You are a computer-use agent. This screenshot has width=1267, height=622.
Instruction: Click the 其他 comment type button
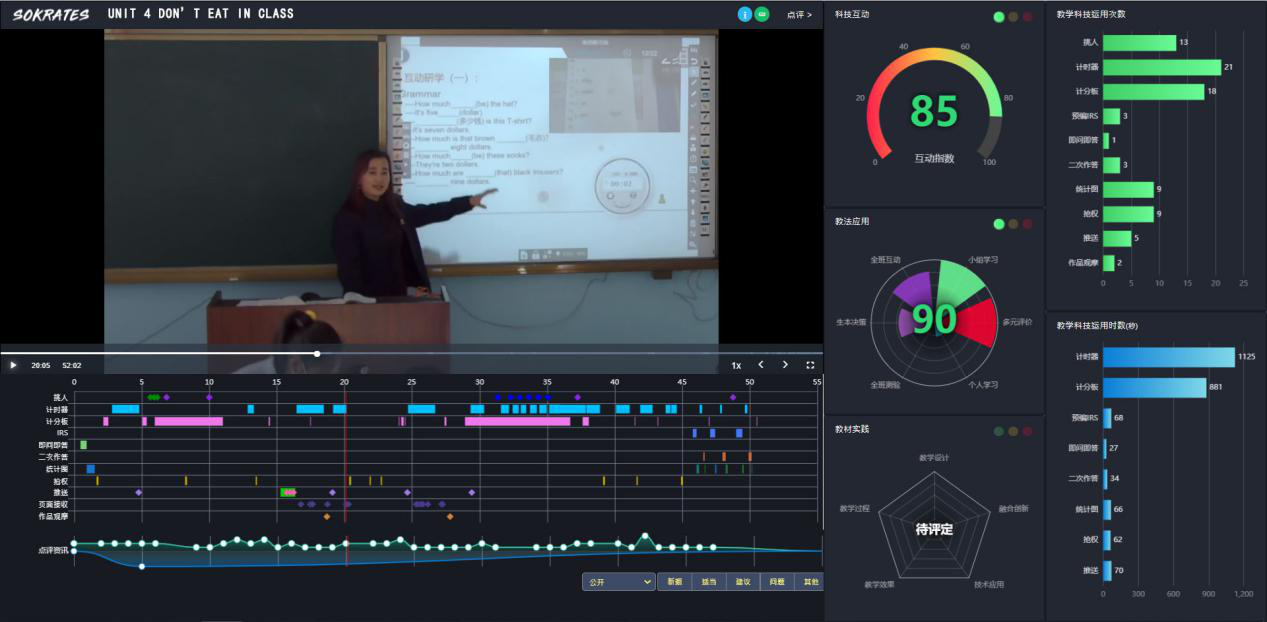[809, 581]
